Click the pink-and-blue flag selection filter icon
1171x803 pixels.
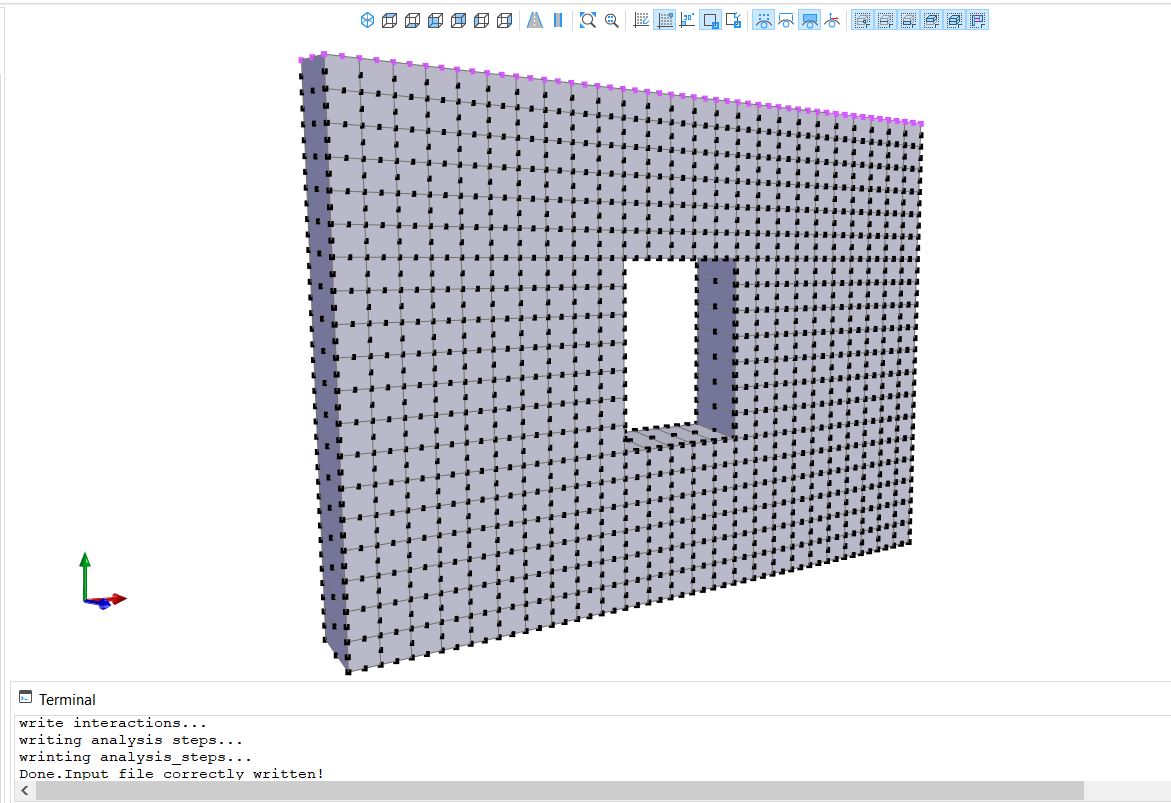click(978, 20)
